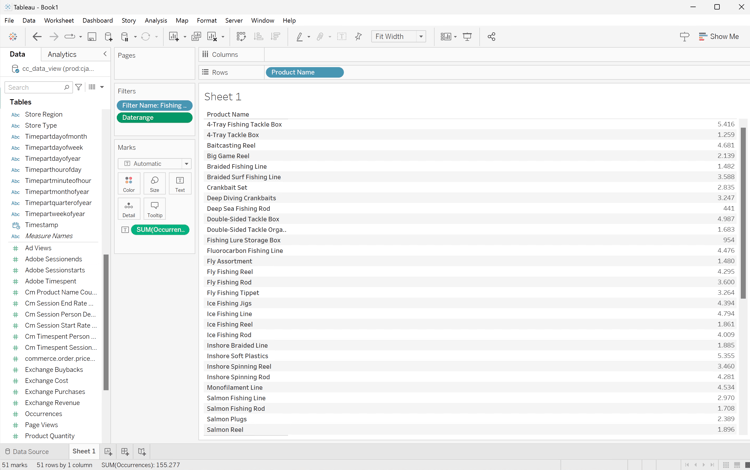This screenshot has width=750, height=470.
Task: Click the Fix axes pin icon
Action: click(358, 37)
